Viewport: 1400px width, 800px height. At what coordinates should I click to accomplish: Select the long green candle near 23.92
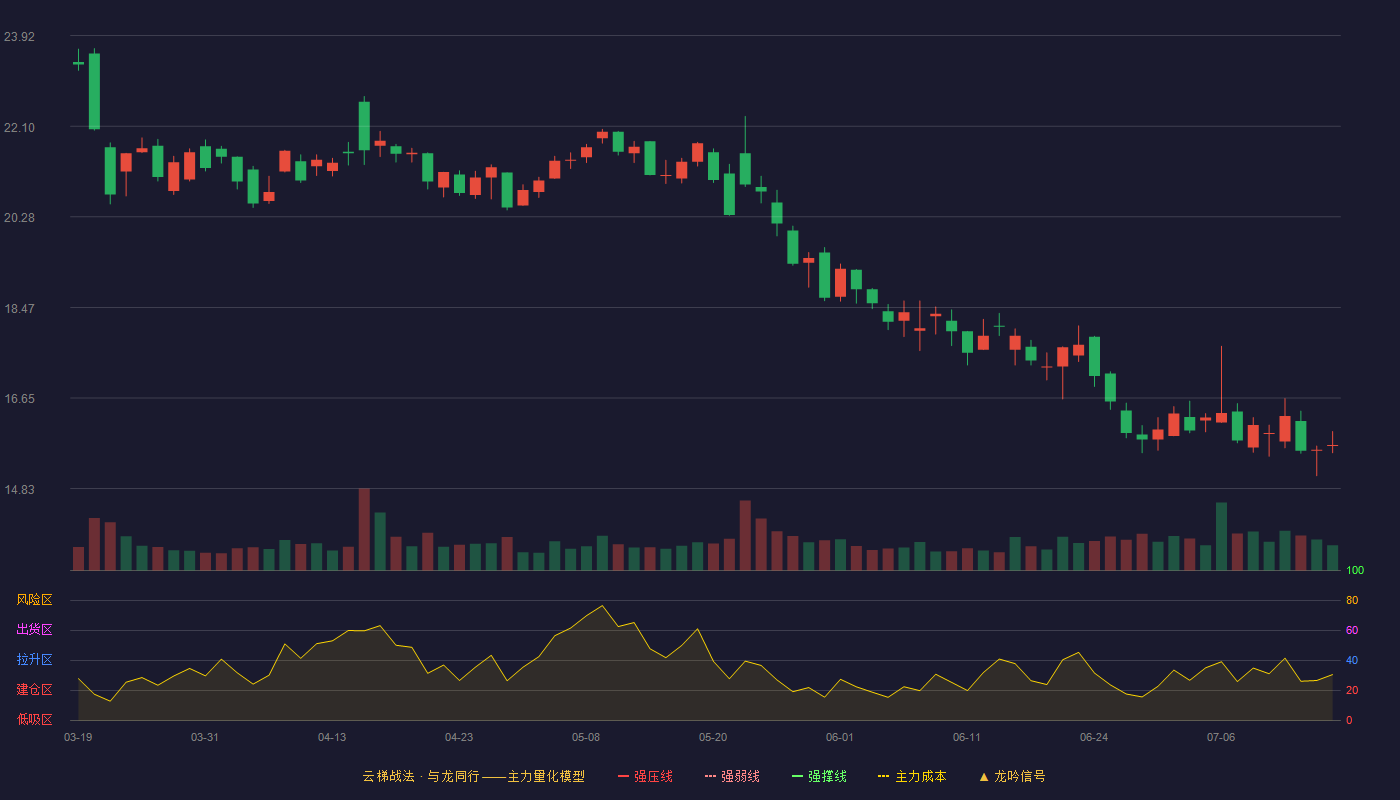click(94, 91)
